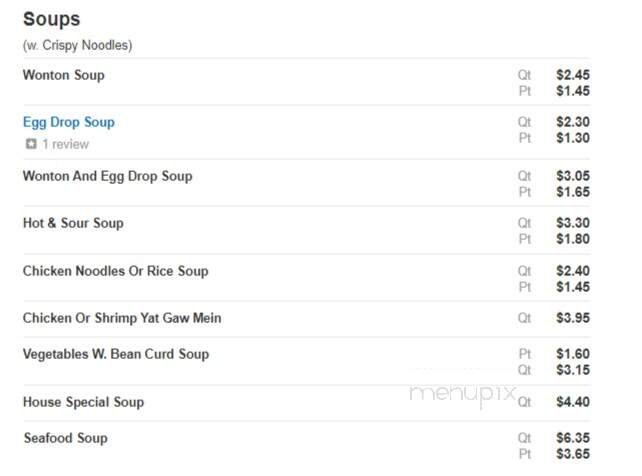
Task: Open the 1 review link
Action: (x=65, y=144)
